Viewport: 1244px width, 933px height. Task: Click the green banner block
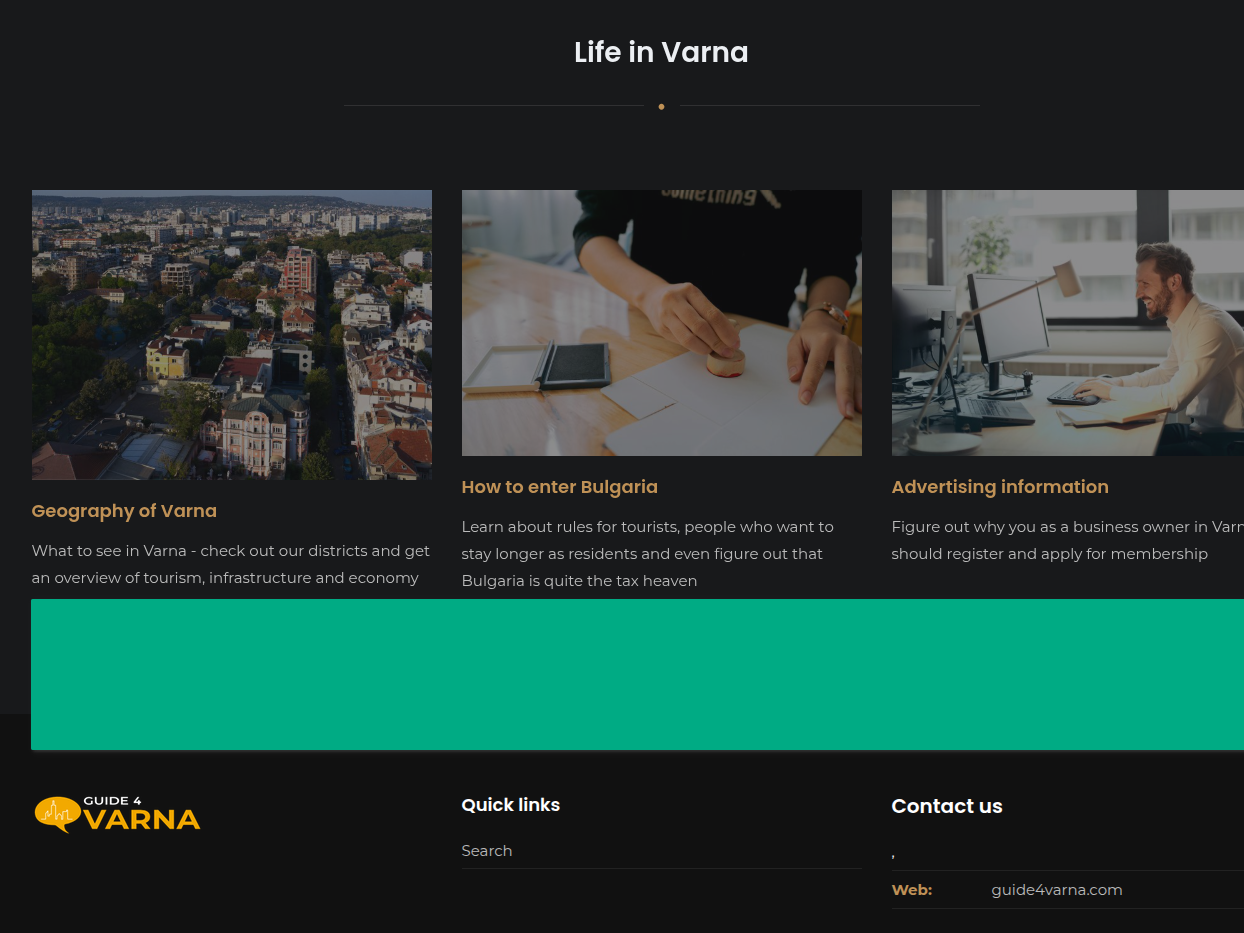pos(638,675)
